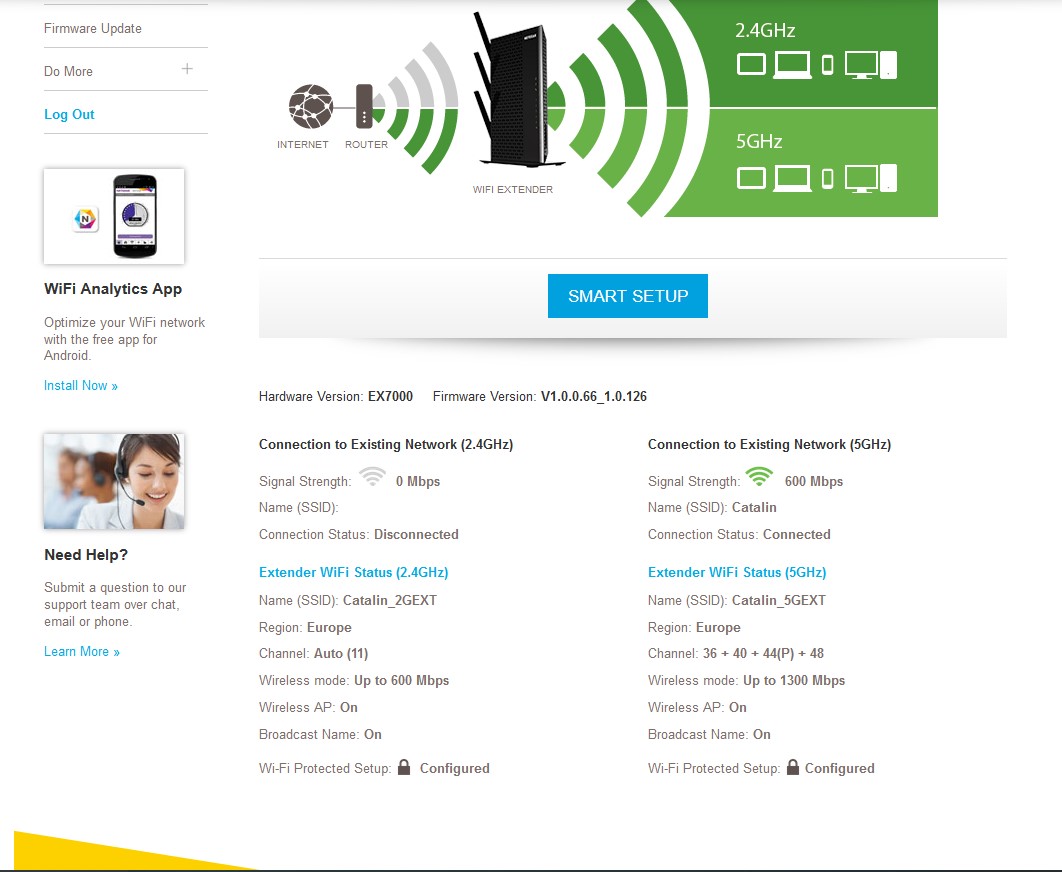Click the 5GHz tablet device icon

coord(751,179)
